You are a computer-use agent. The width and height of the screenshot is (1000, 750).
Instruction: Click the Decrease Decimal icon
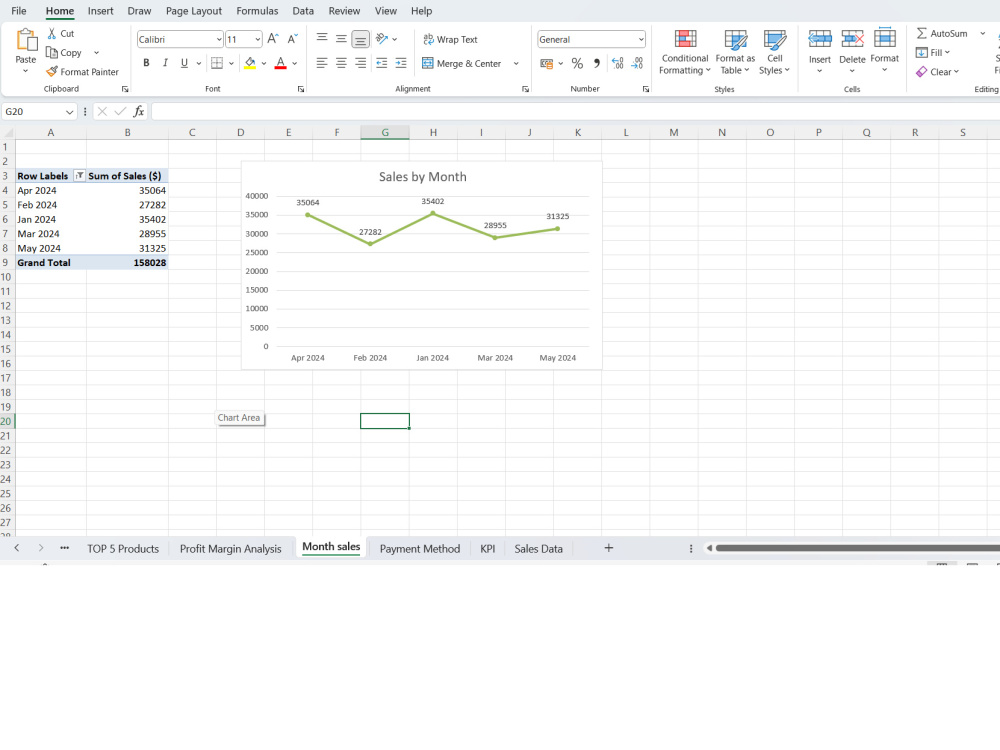[x=637, y=63]
